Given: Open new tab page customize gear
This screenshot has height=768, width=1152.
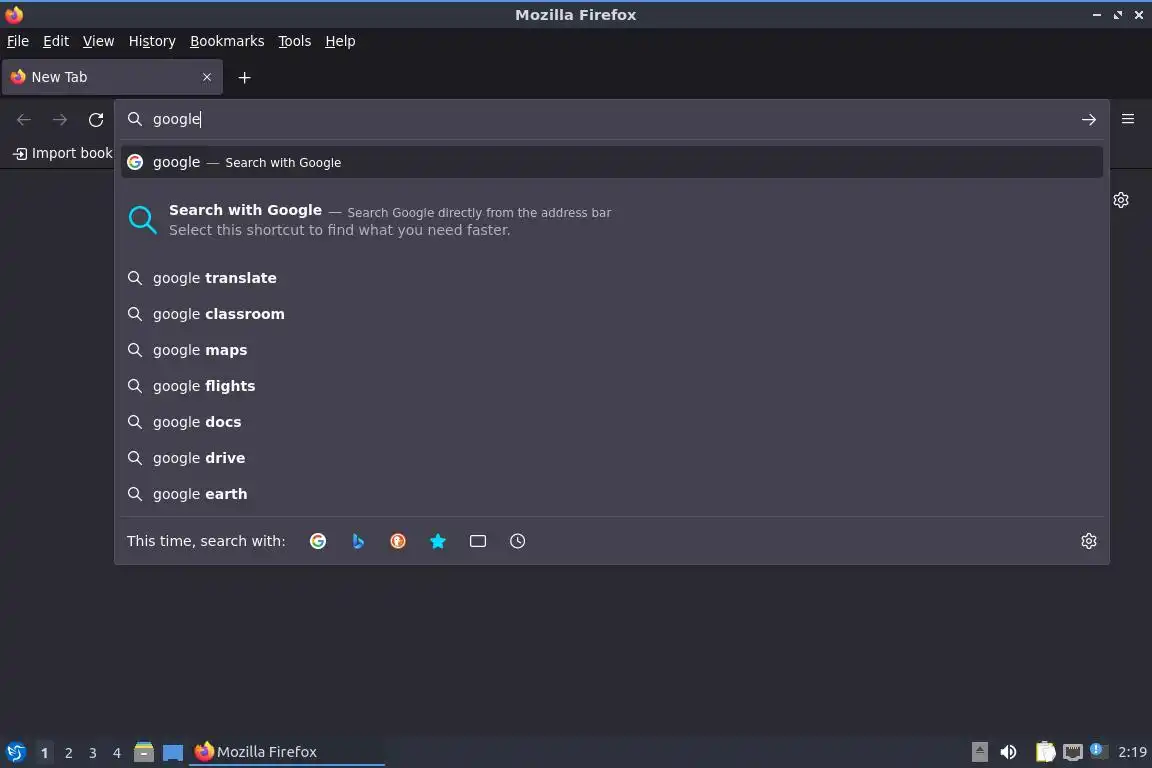Looking at the screenshot, I should [1120, 200].
